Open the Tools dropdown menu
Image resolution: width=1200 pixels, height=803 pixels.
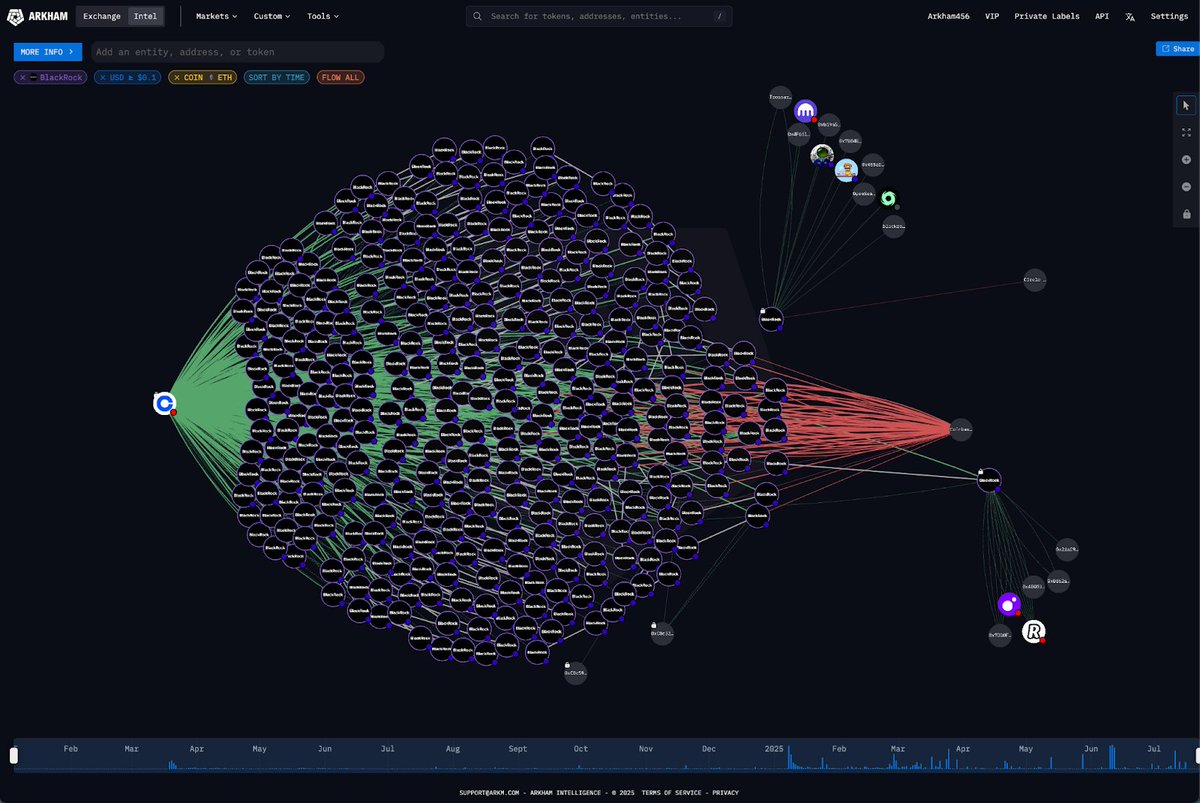click(x=323, y=16)
